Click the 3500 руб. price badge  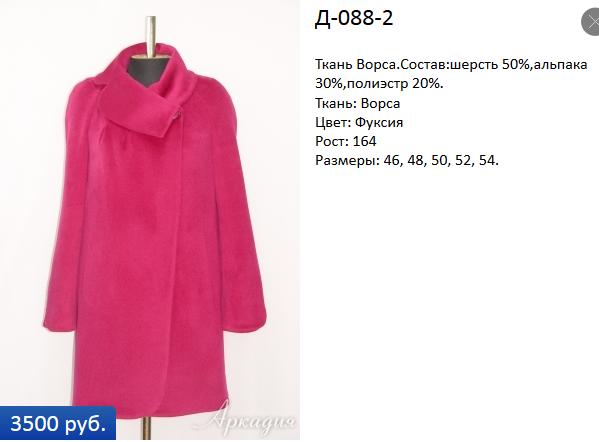click(58, 424)
